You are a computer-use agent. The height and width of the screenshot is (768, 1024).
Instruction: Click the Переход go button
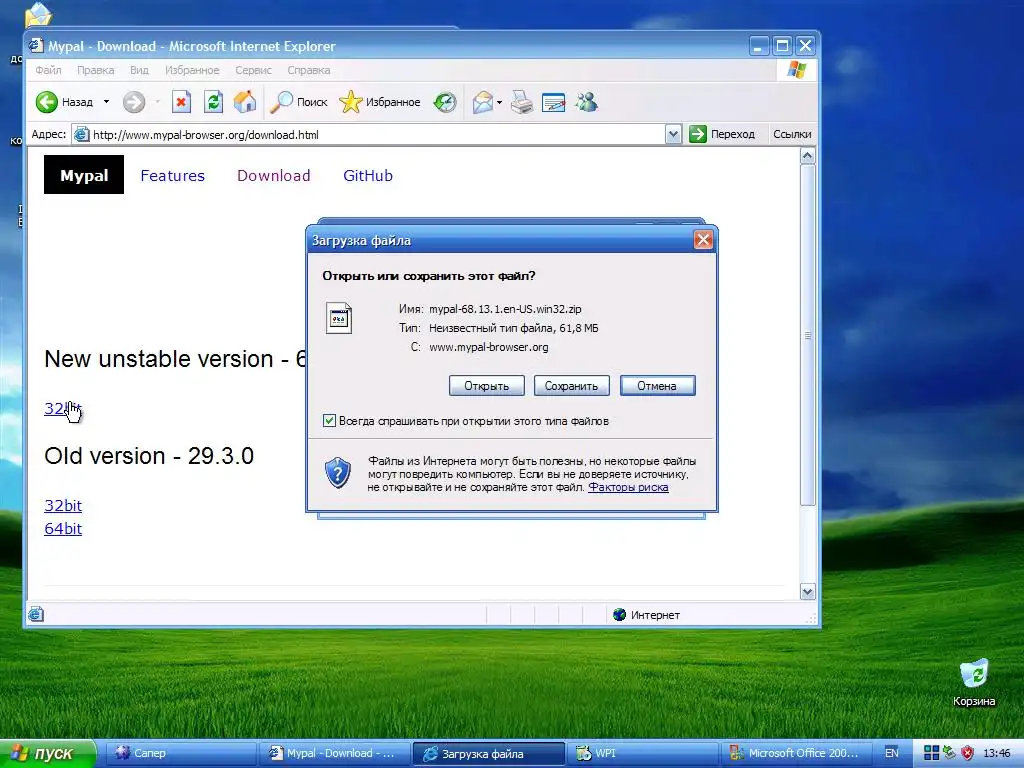[721, 134]
